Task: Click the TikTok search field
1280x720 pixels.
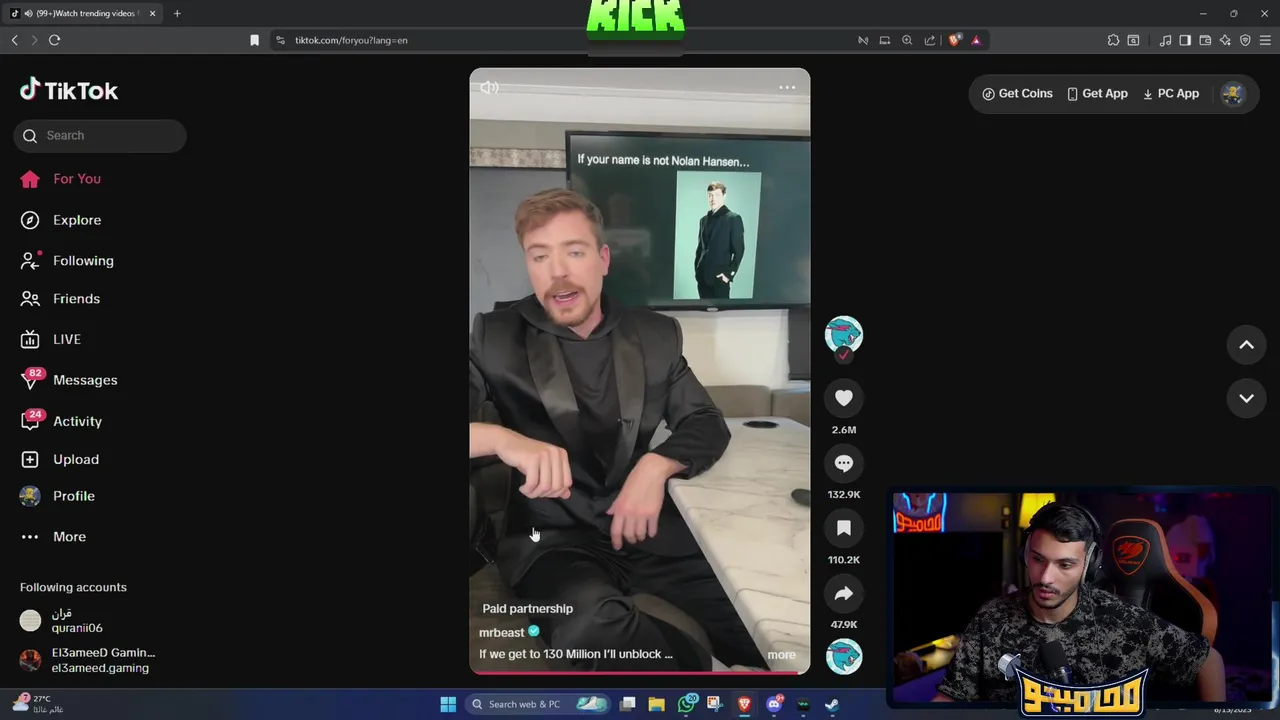Action: (x=100, y=135)
